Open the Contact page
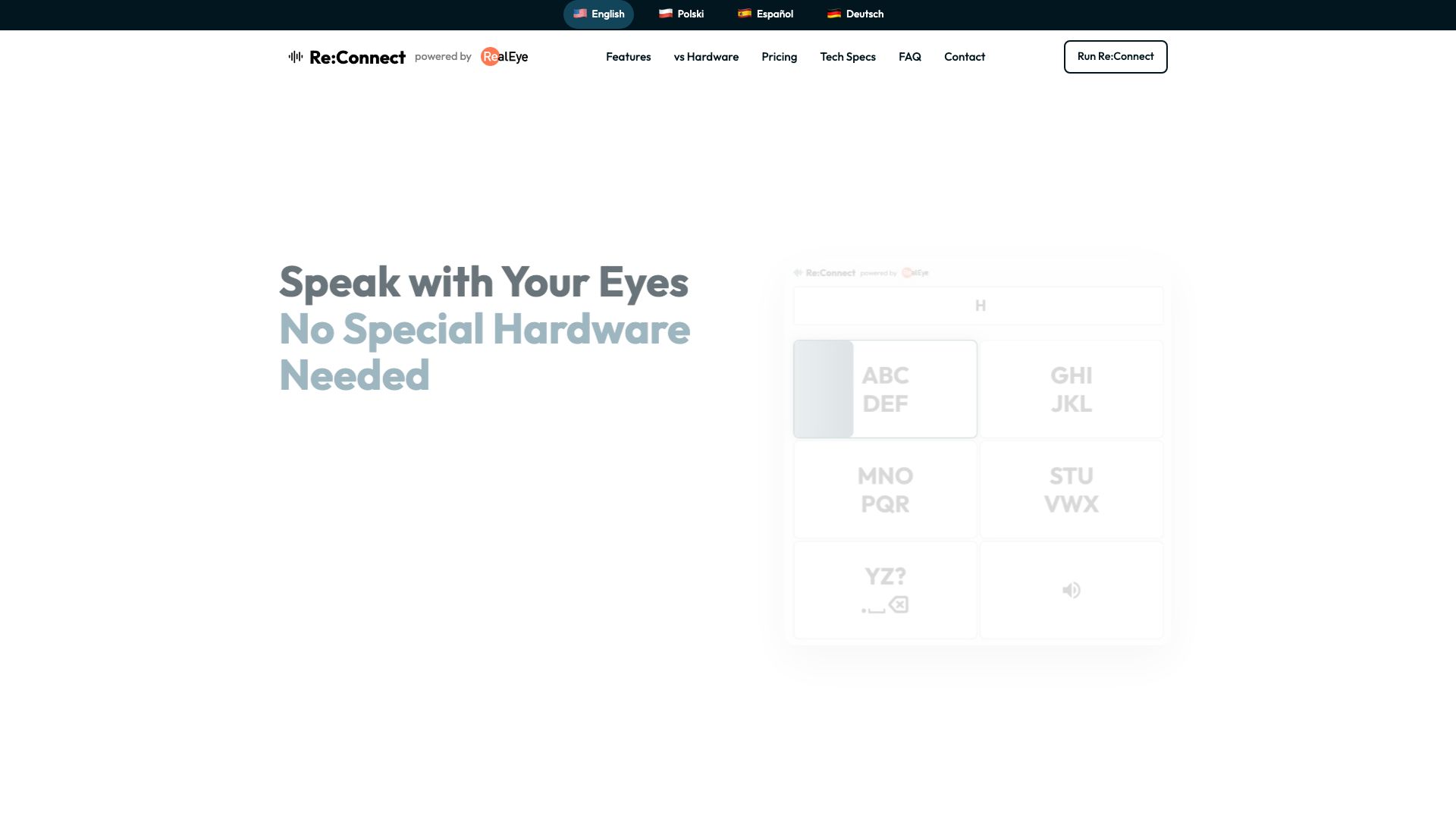 pyautogui.click(x=964, y=57)
